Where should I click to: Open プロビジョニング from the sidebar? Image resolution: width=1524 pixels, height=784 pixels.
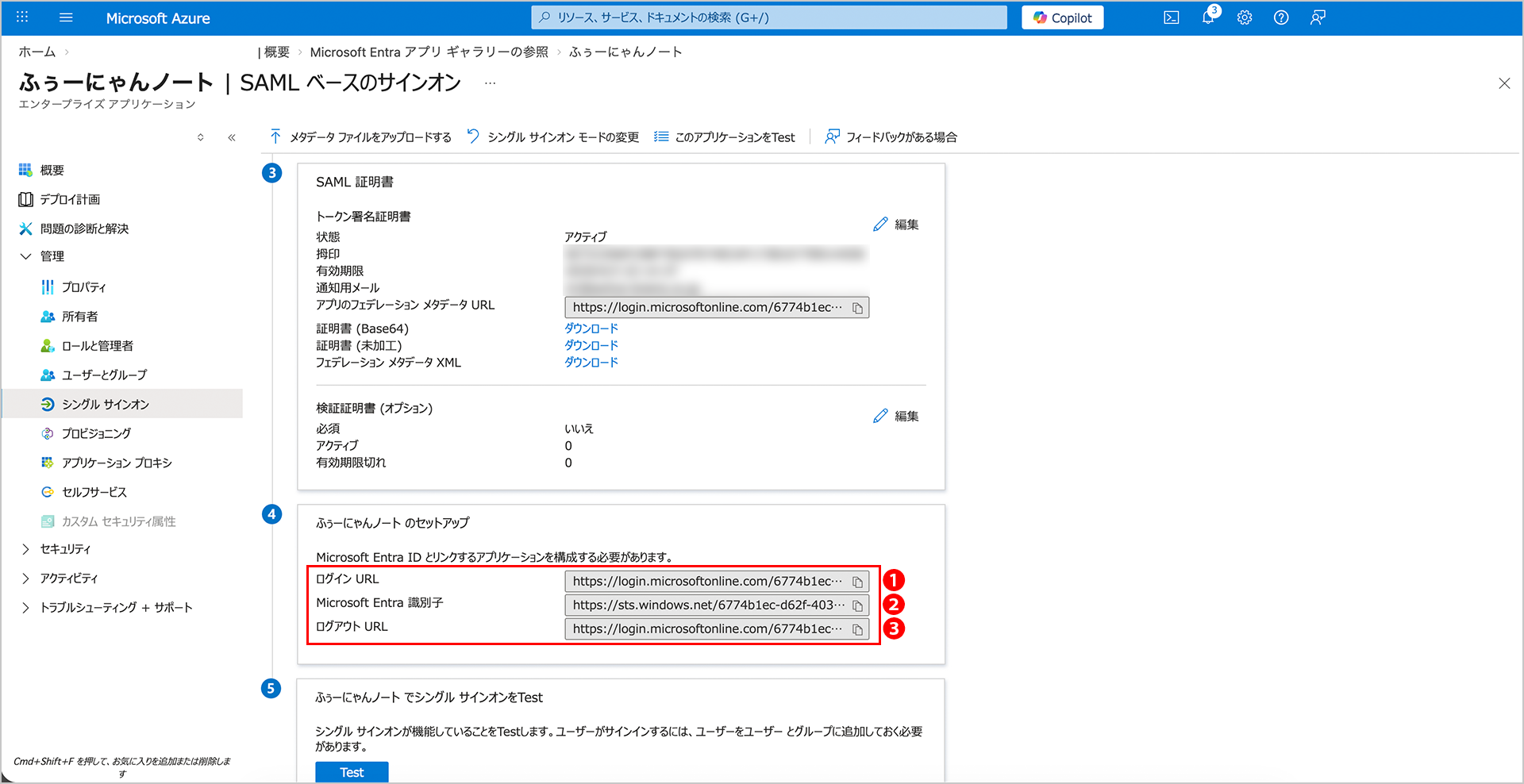[96, 433]
